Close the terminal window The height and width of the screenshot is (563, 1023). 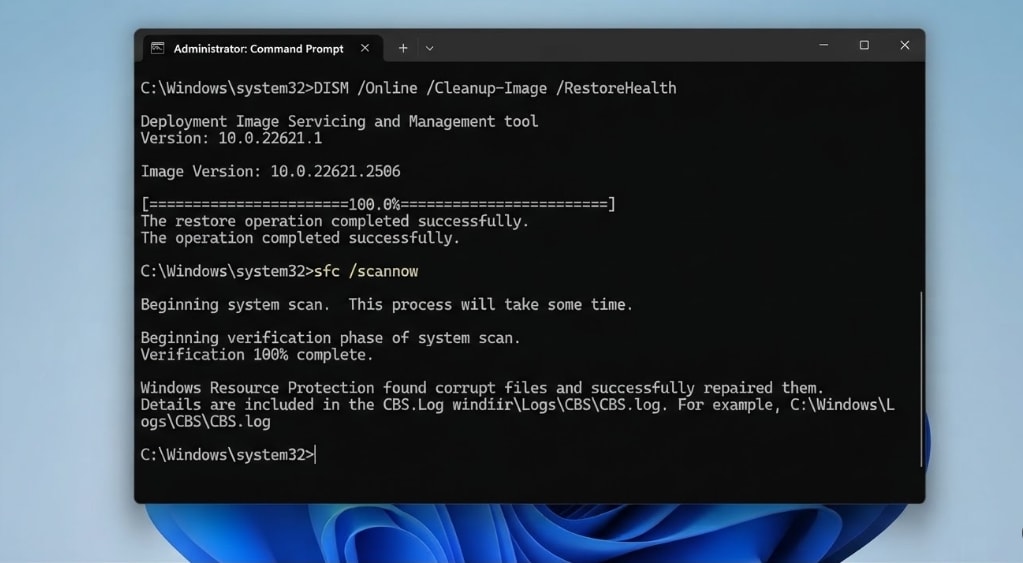click(x=904, y=45)
